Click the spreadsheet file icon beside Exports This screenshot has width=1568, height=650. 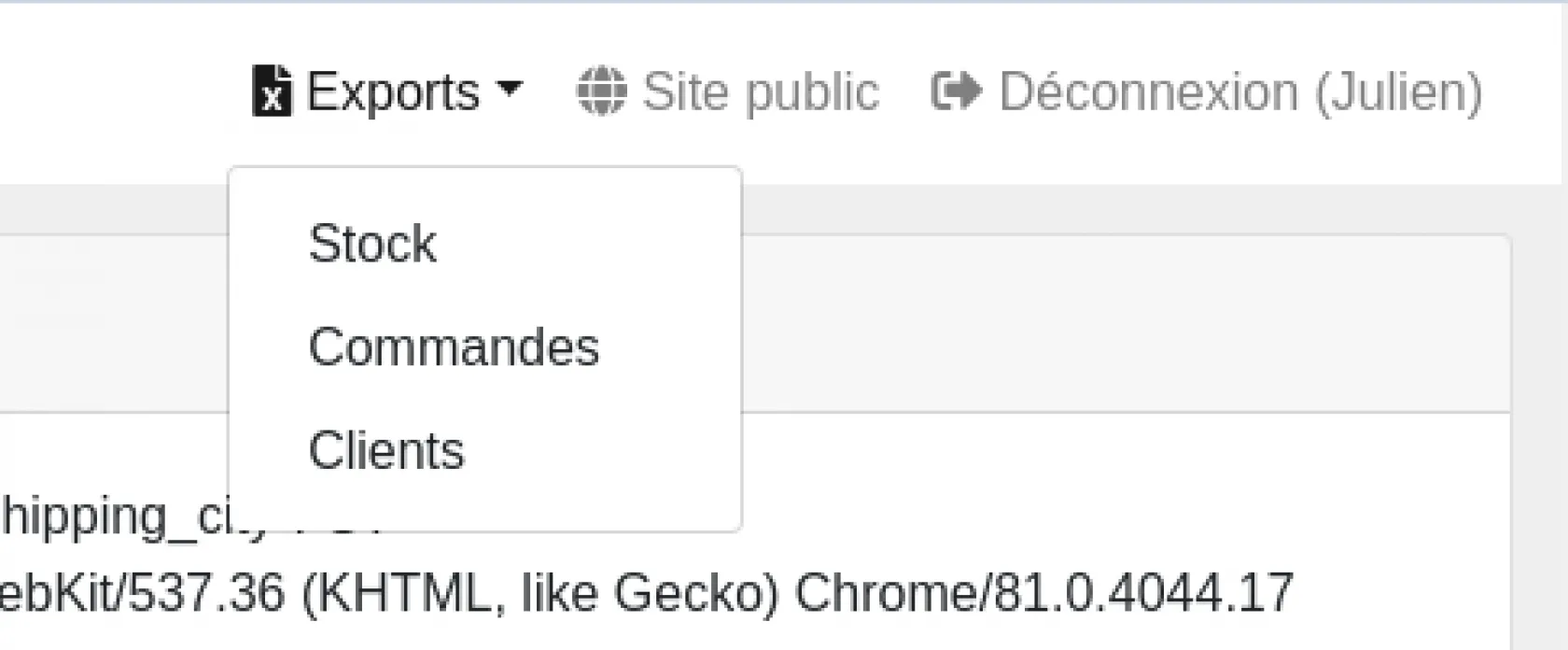click(x=272, y=92)
